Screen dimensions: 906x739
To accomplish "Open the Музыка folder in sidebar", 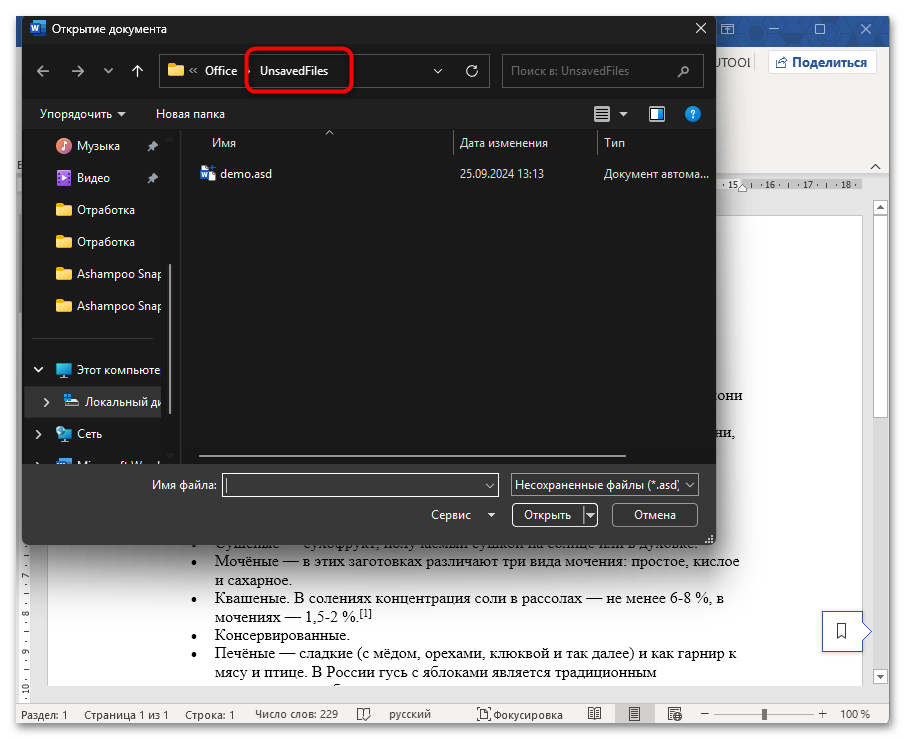I will (x=98, y=146).
